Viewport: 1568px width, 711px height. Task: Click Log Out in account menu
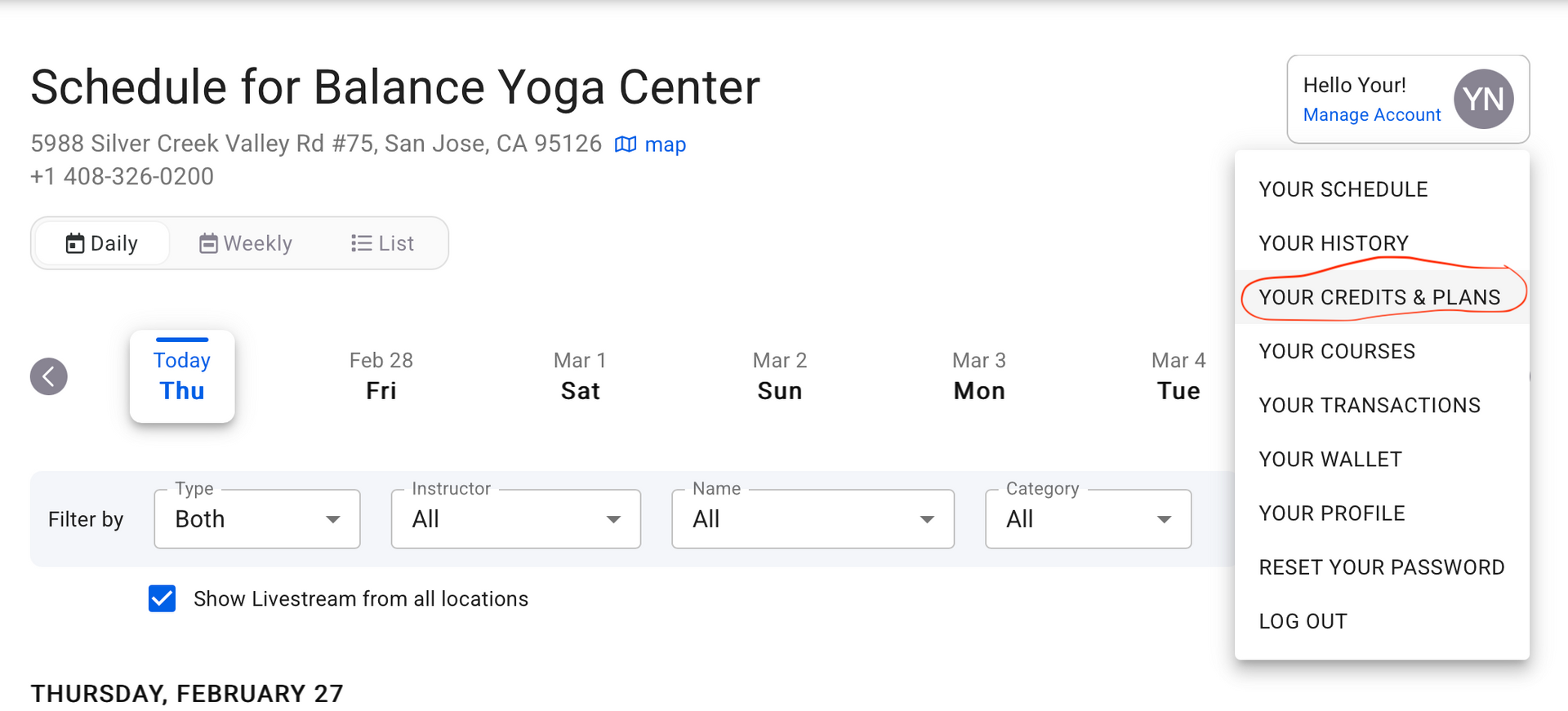(1382, 620)
